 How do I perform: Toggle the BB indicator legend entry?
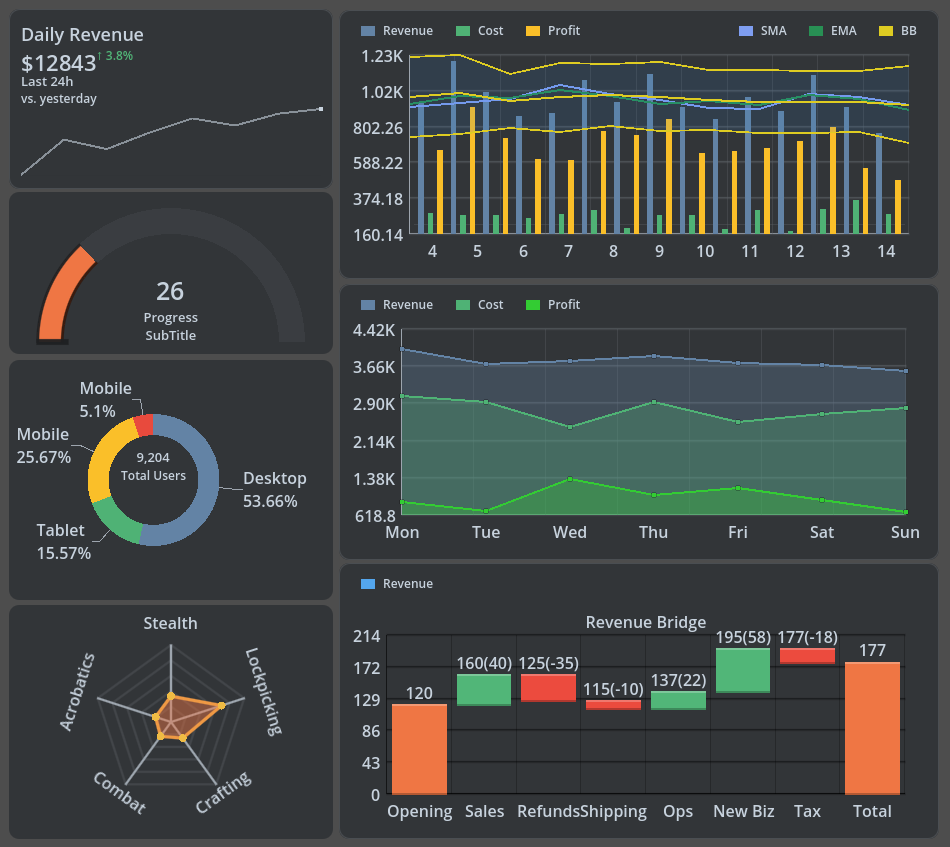tap(898, 31)
